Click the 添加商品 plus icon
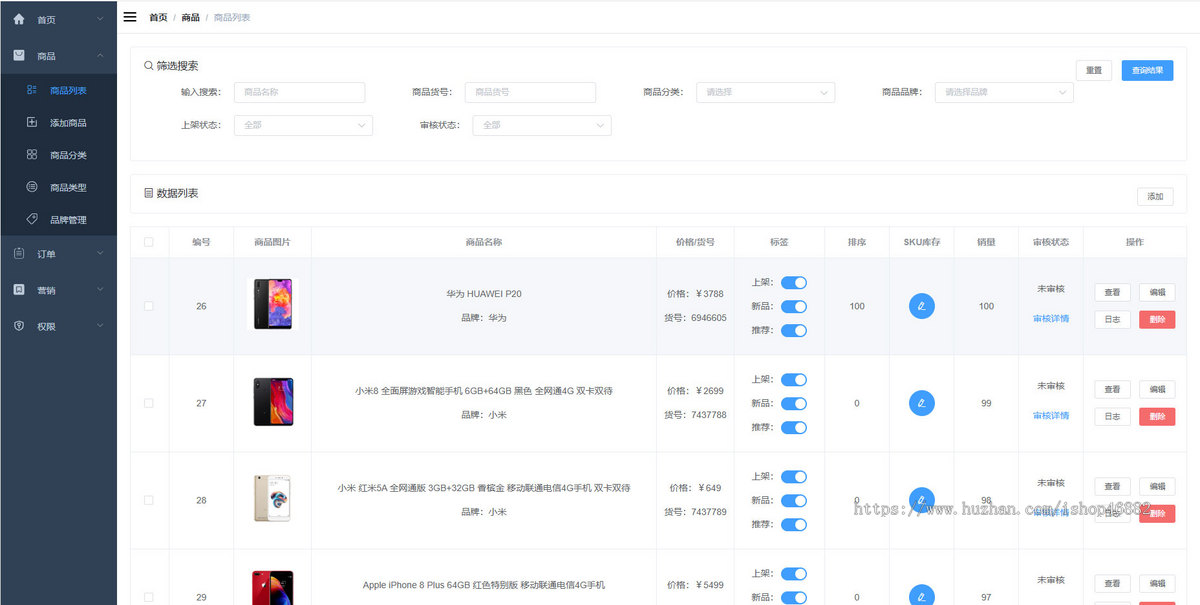 tap(32, 122)
